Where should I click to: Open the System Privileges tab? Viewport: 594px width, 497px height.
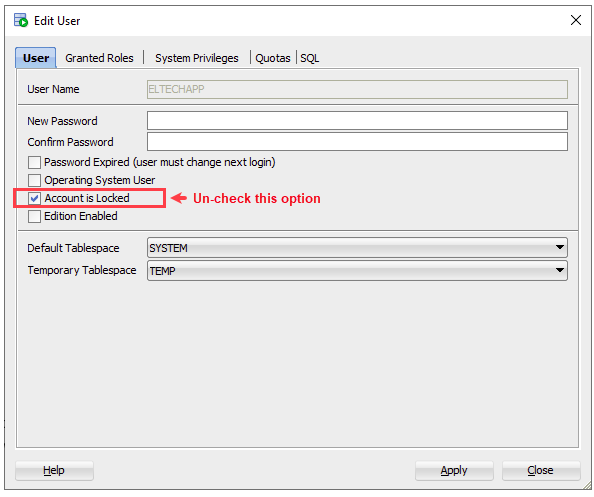(197, 58)
